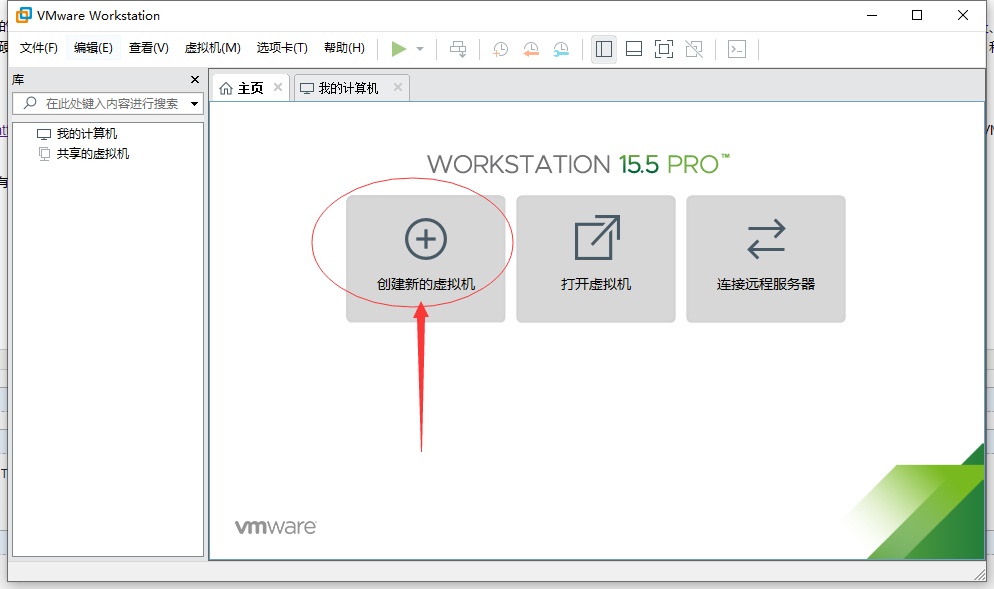Click the search magnifier icon in library
The width and height of the screenshot is (994, 589).
[30, 103]
